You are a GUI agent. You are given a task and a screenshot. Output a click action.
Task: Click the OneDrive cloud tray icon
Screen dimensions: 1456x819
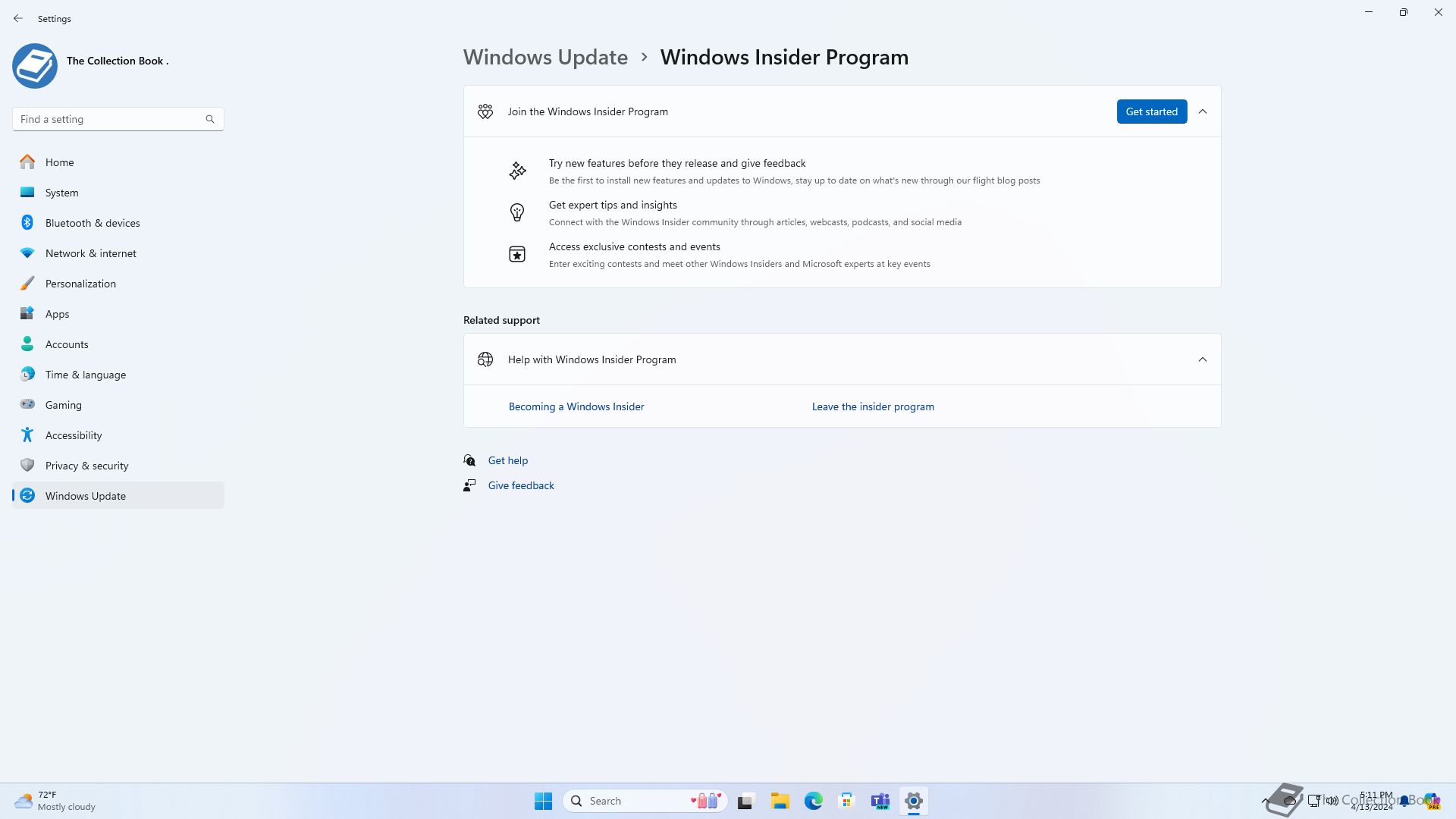(x=1289, y=801)
